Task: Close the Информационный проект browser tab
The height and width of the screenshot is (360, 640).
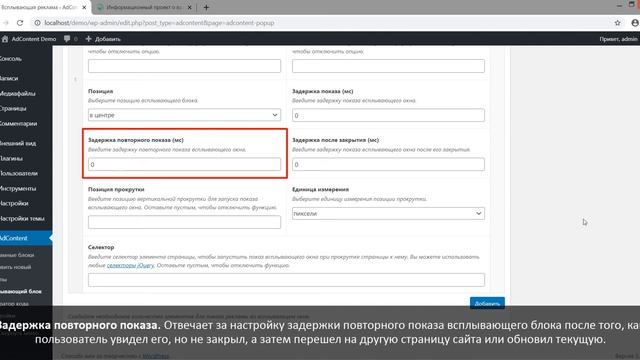Action: tap(189, 7)
